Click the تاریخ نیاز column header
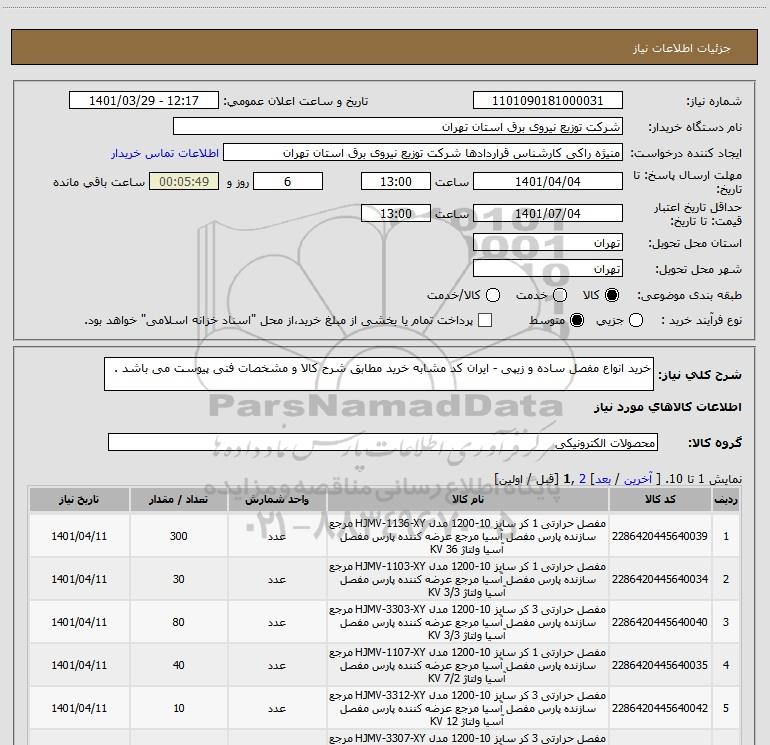Image resolution: width=770 pixels, height=745 pixels. [79, 499]
